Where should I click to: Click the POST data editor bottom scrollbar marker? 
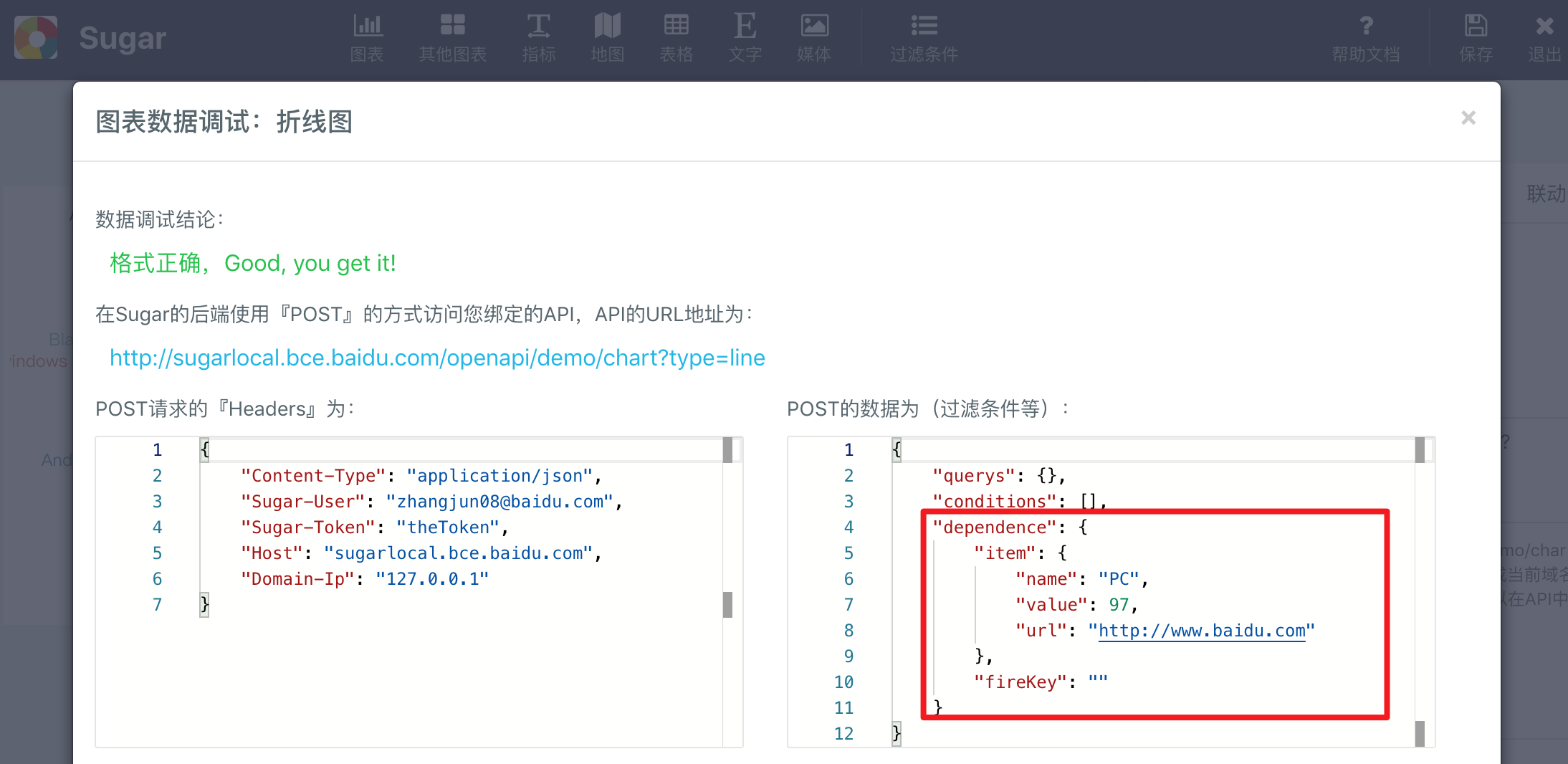pos(1420,734)
